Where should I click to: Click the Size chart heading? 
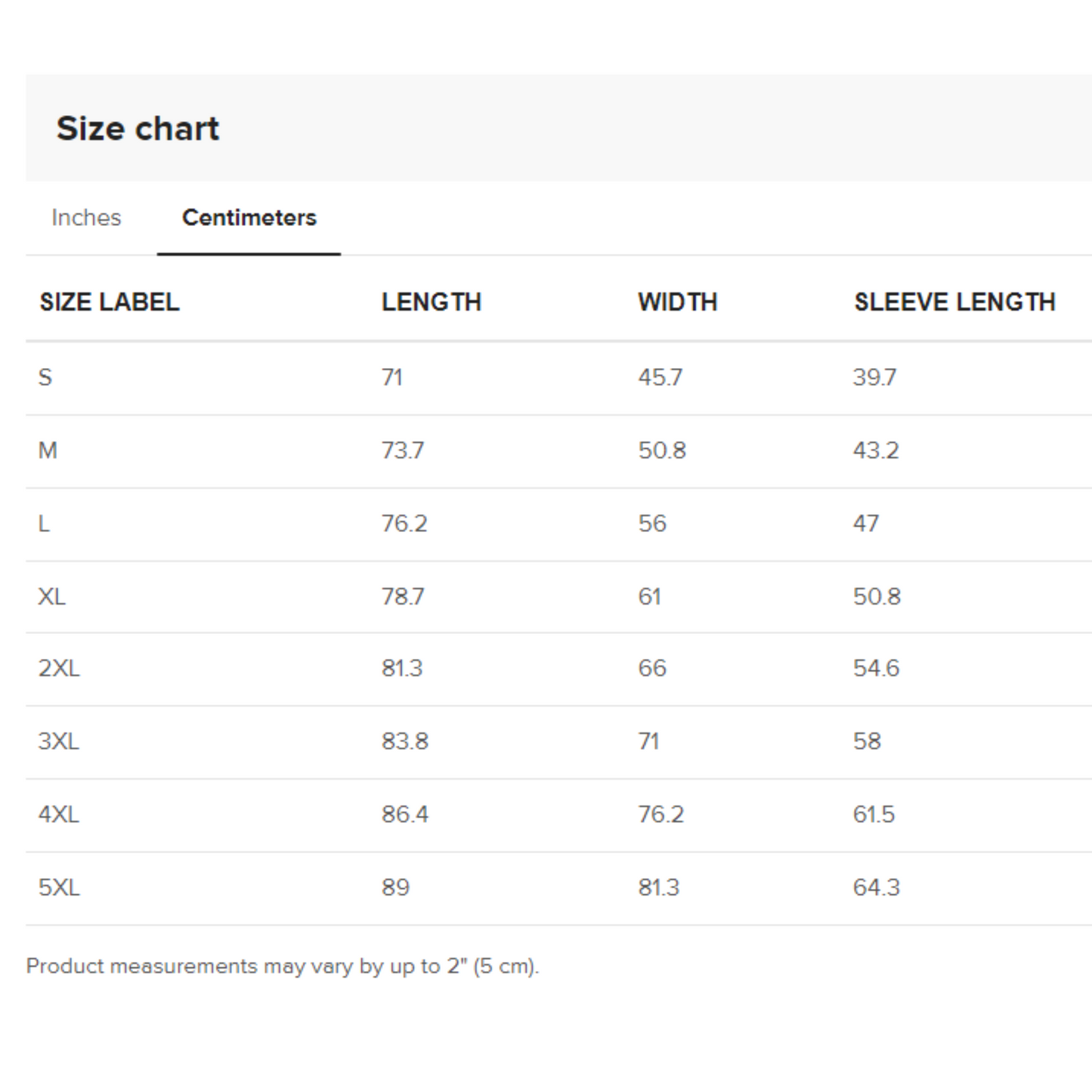coord(138,128)
